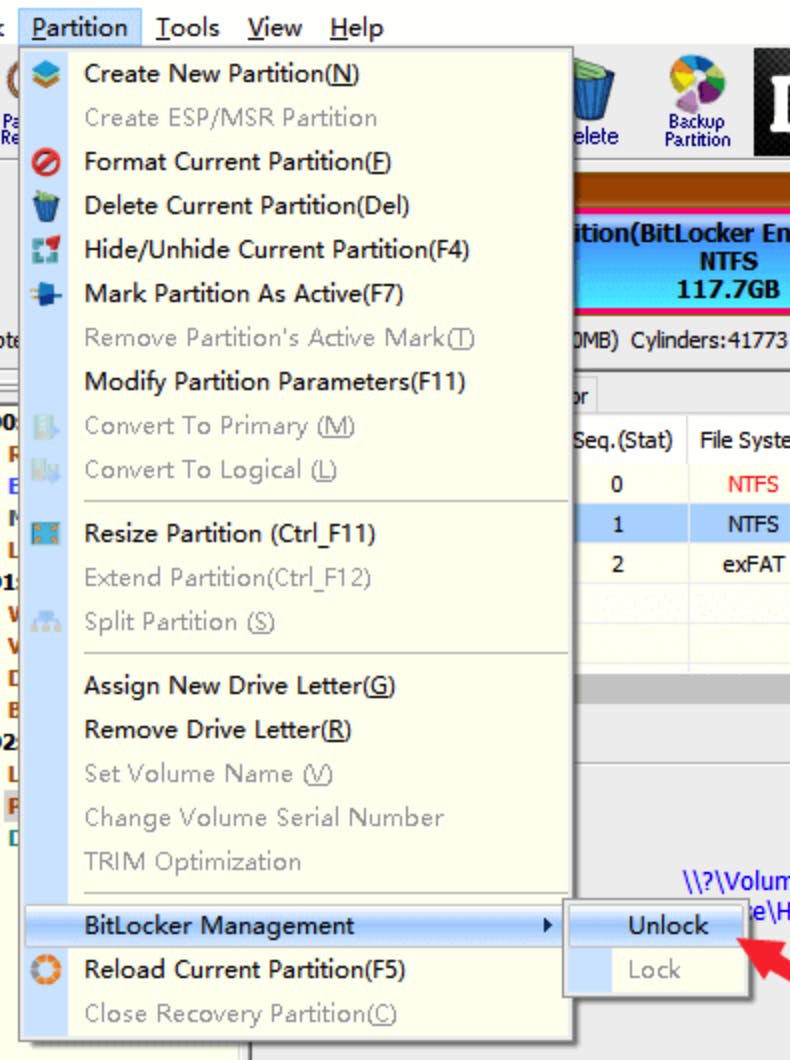The height and width of the screenshot is (1060, 790).
Task: Select partition row 0 with red NTFS
Action: 682,484
